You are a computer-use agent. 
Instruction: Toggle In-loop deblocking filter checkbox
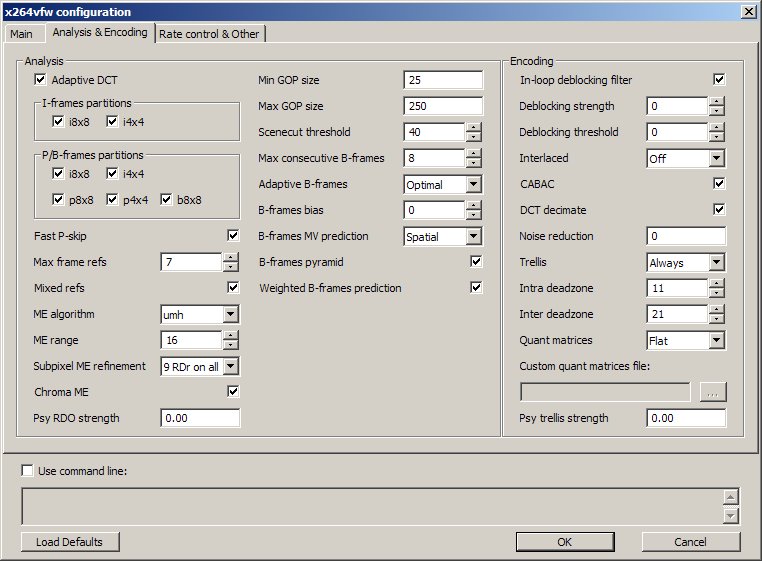719,80
